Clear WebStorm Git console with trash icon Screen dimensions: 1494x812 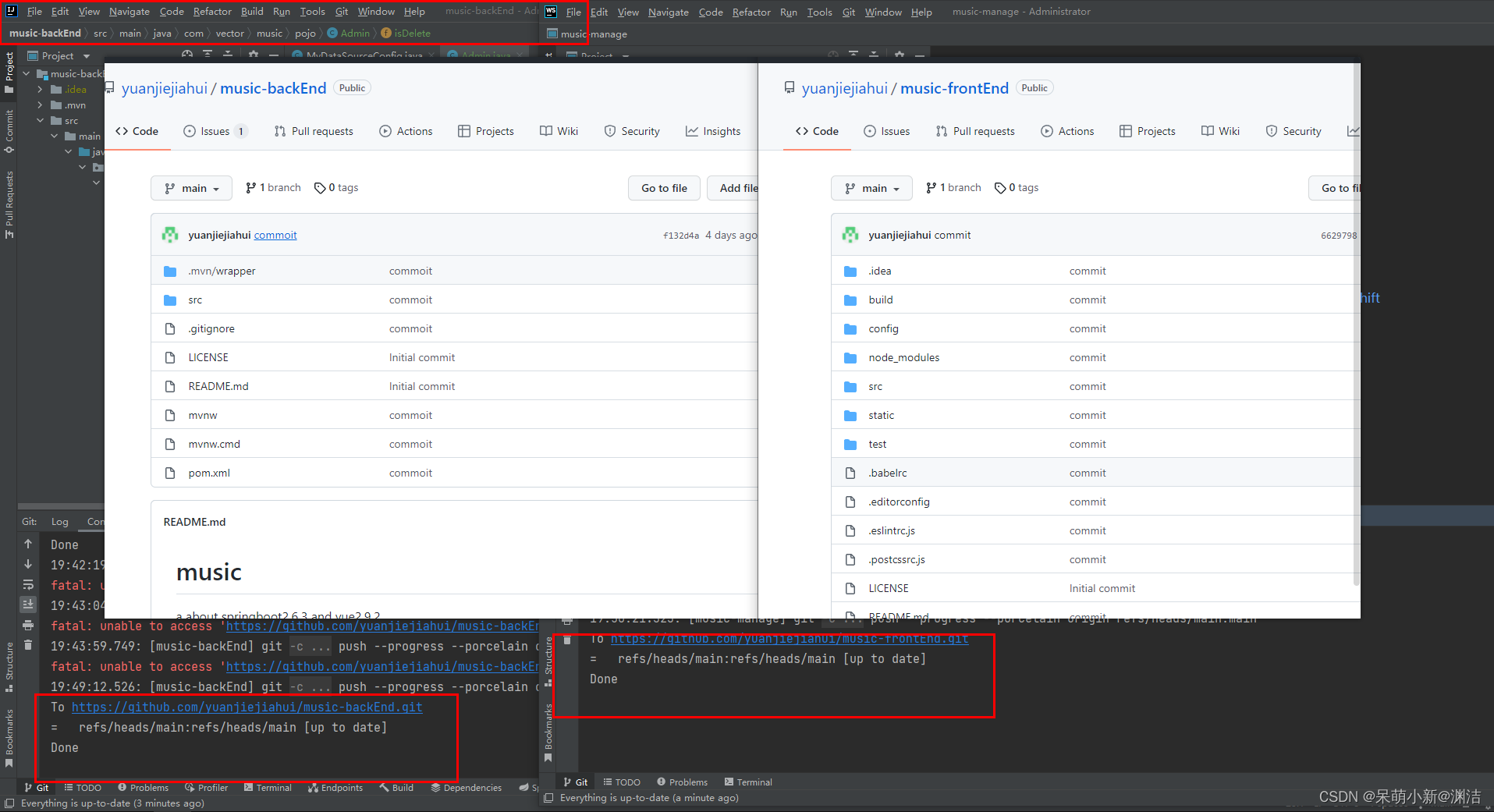coord(567,640)
